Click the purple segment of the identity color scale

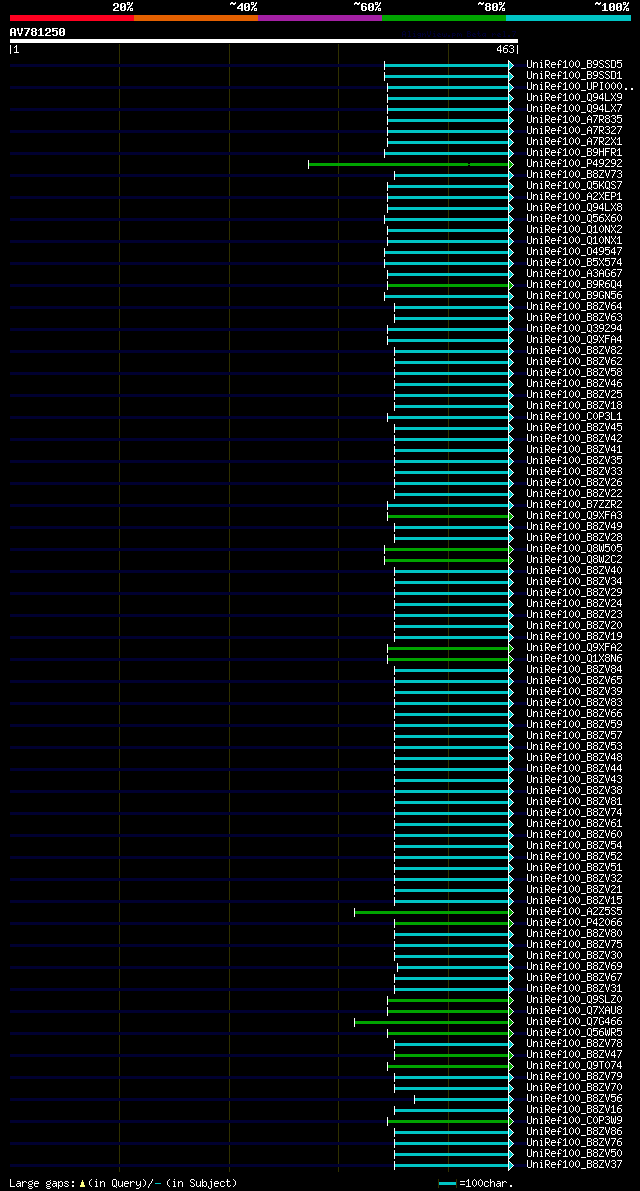click(x=320, y=17)
